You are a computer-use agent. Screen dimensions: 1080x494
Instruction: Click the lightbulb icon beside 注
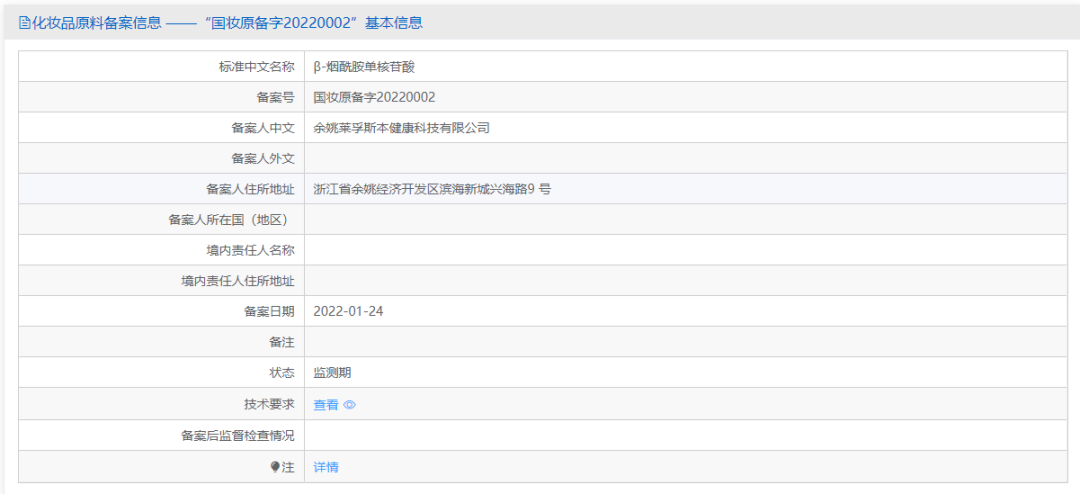pos(275,467)
